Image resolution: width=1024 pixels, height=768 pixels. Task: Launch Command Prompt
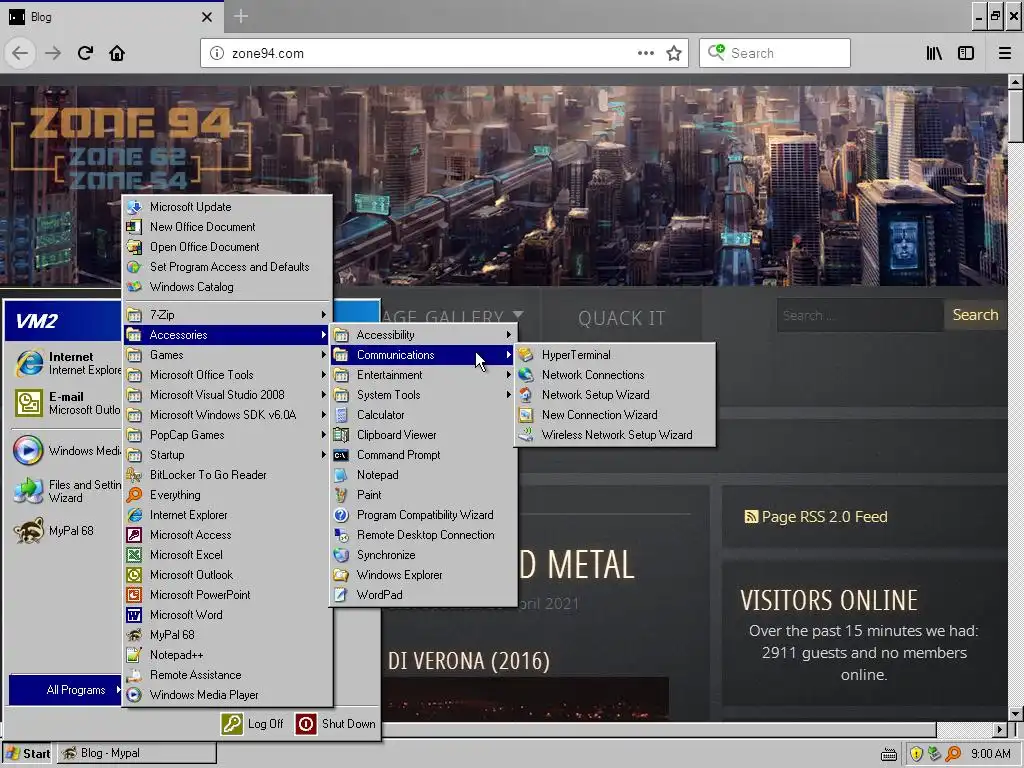point(423,455)
